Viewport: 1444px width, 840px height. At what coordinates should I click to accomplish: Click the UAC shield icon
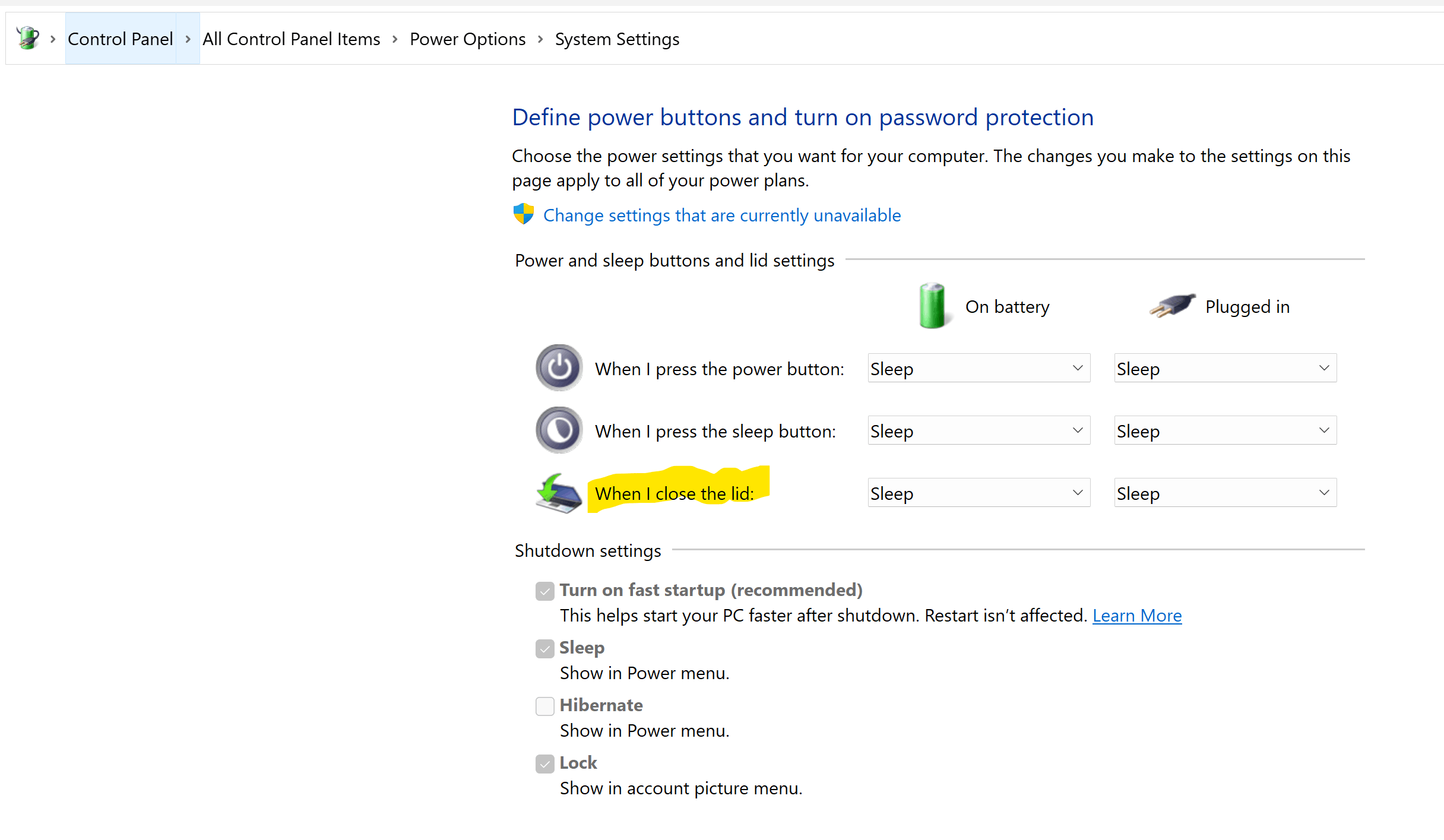pos(524,214)
